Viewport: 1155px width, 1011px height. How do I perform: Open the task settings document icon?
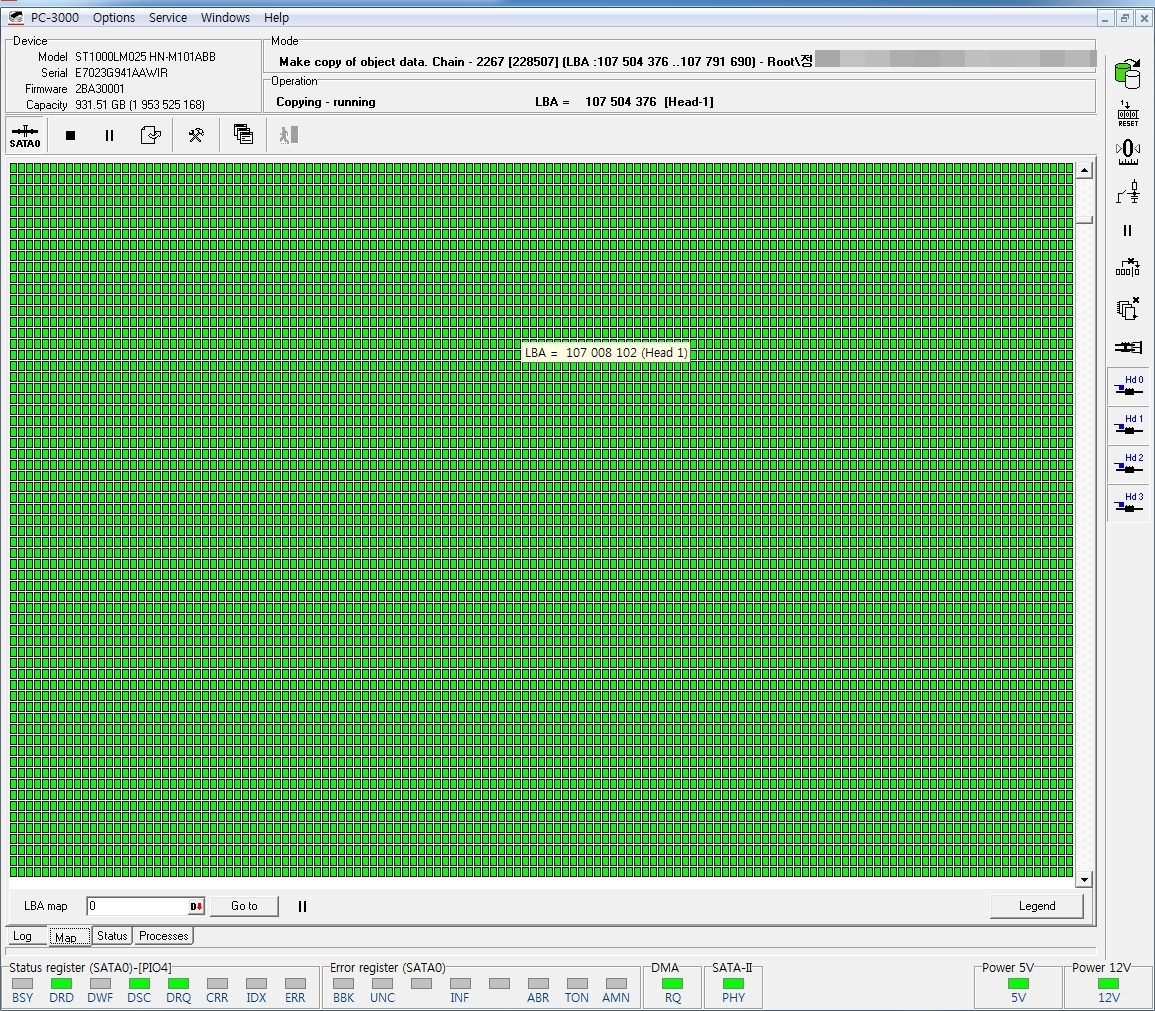(150, 135)
